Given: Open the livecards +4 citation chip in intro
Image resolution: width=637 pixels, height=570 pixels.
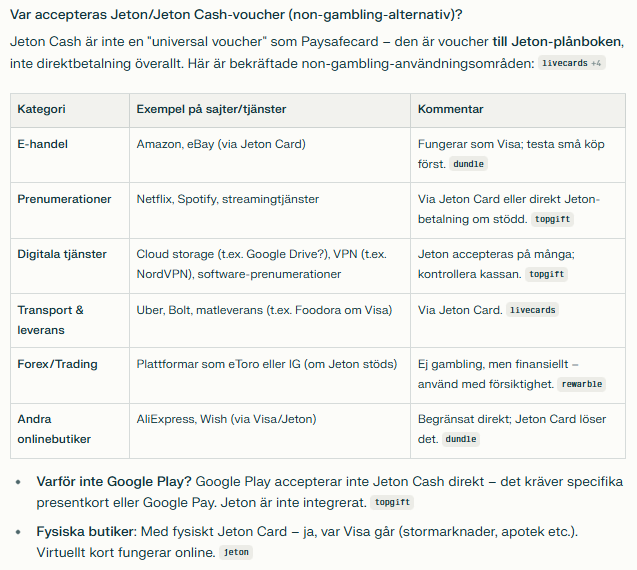Looking at the screenshot, I should pos(572,63).
